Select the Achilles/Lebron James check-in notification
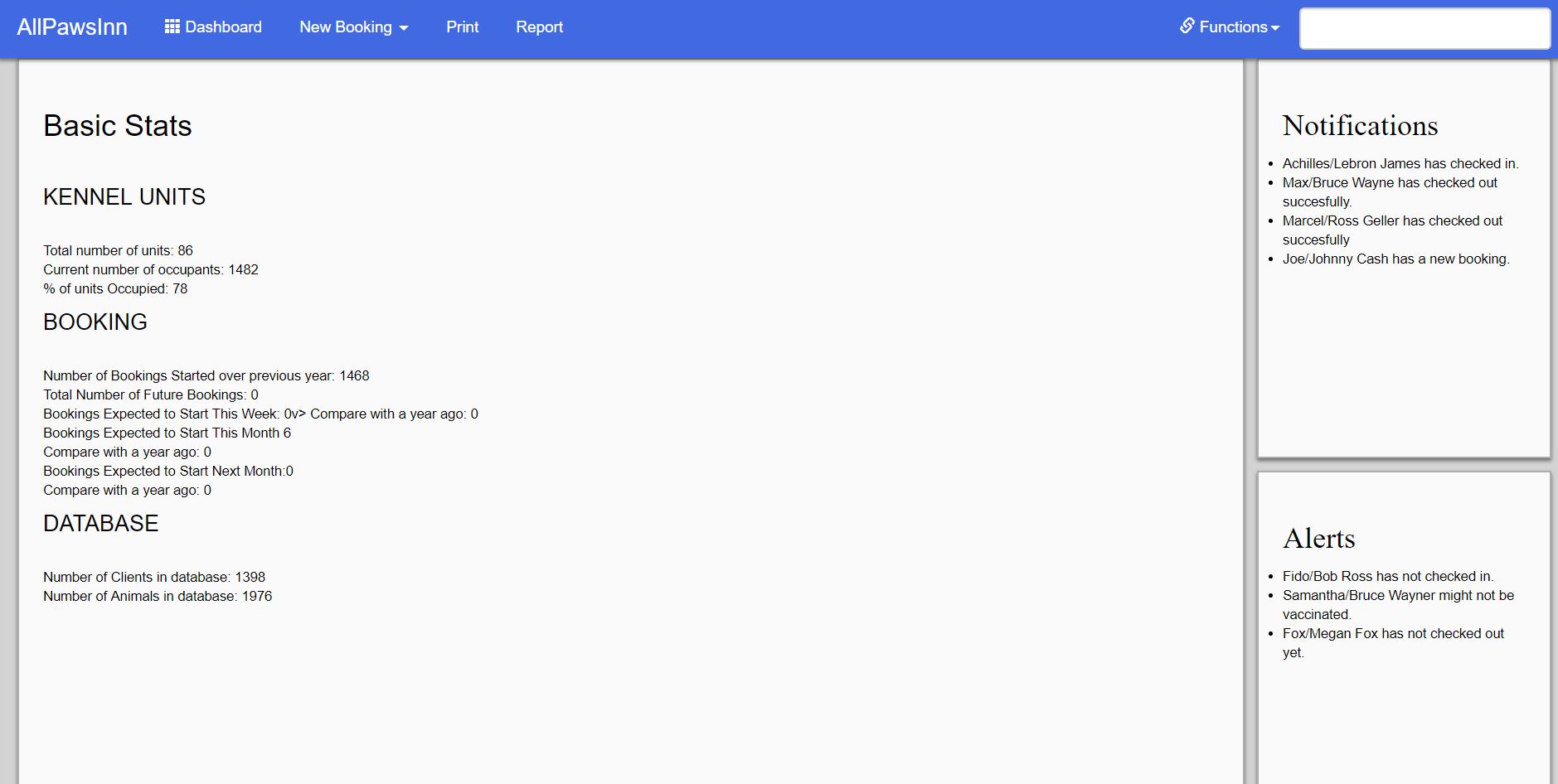1558x784 pixels. point(1400,164)
